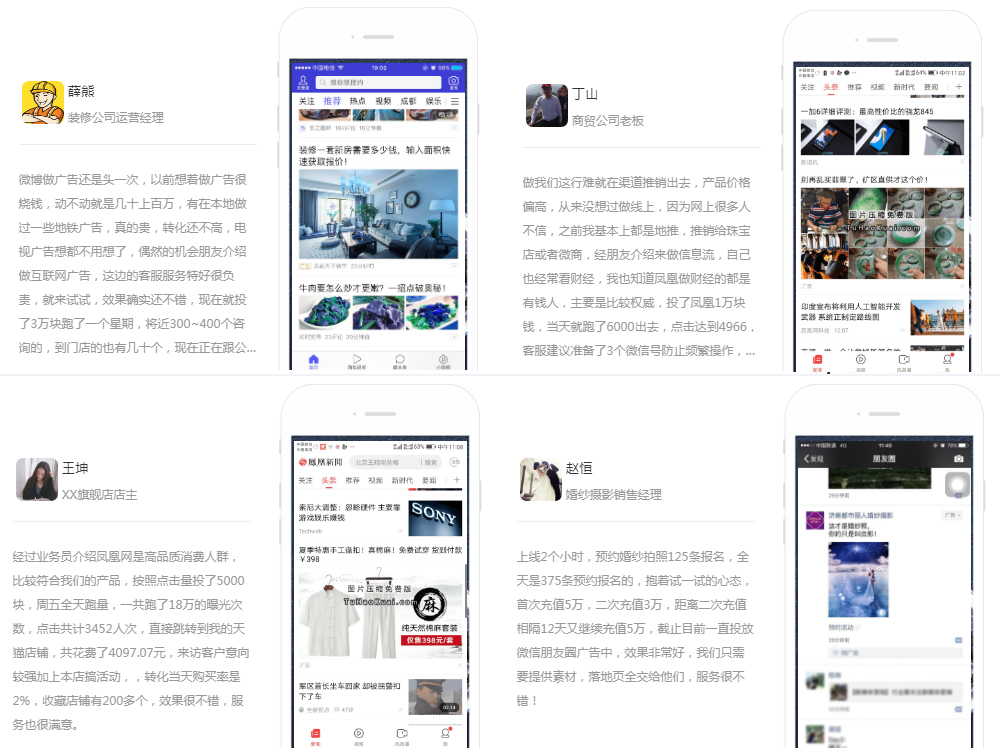Tap the play triangle icon in blue-header phone's bottom bar

coord(357,361)
